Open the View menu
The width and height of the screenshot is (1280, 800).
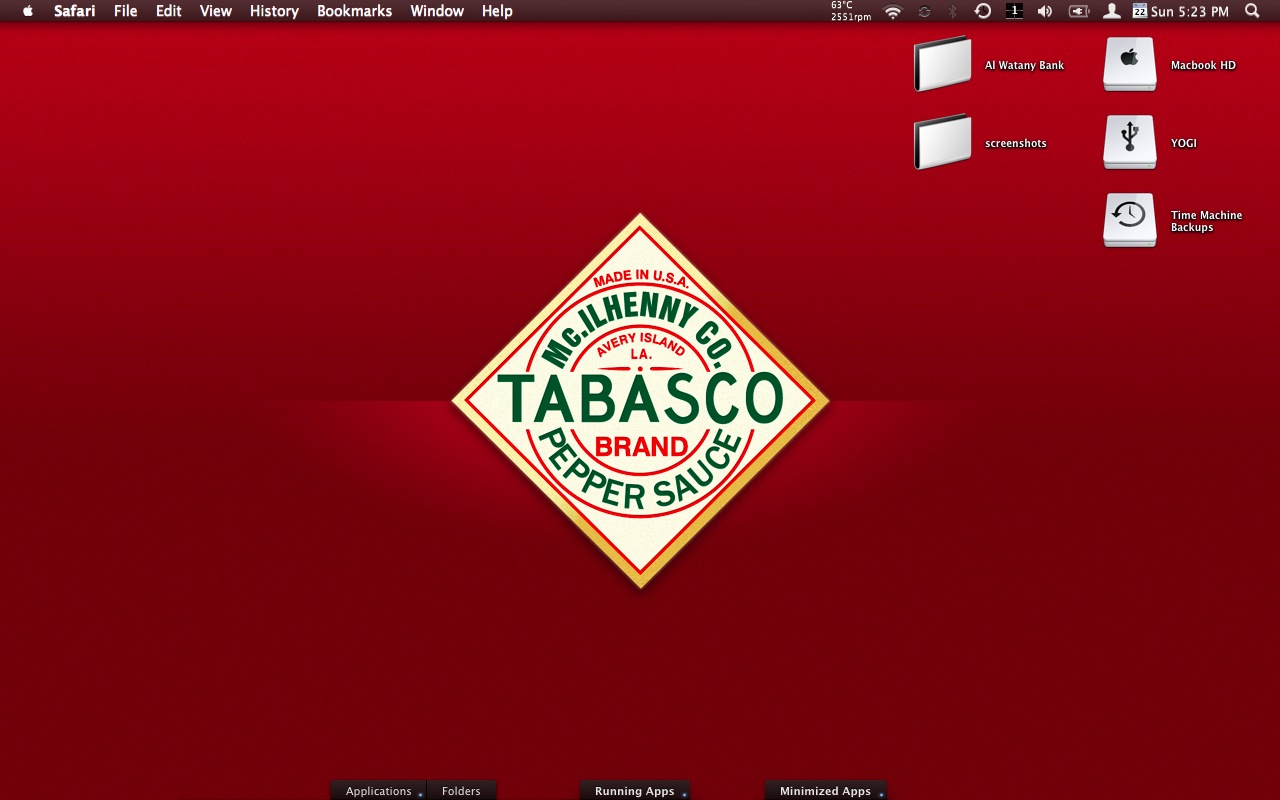[216, 11]
